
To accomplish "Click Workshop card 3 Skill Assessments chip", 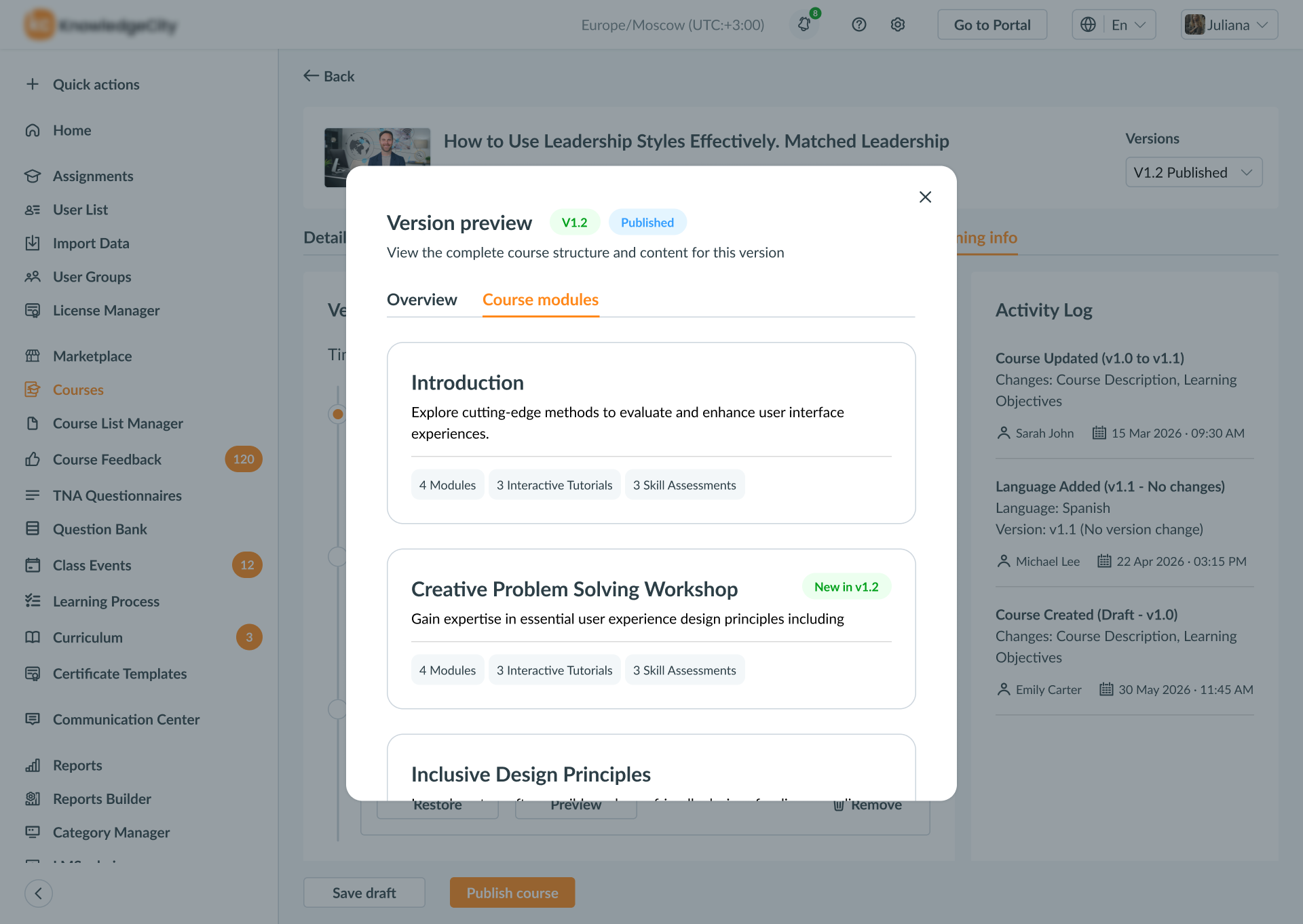I will coord(684,670).
